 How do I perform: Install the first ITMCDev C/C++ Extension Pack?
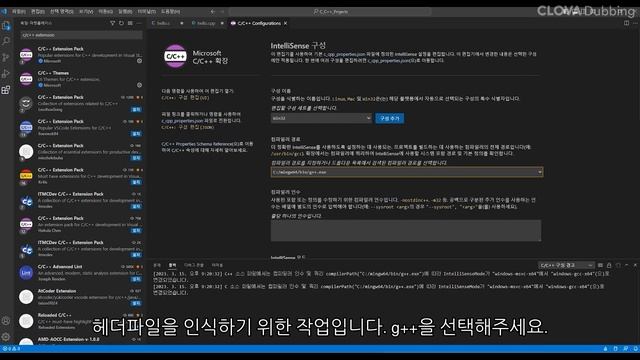click(136, 207)
